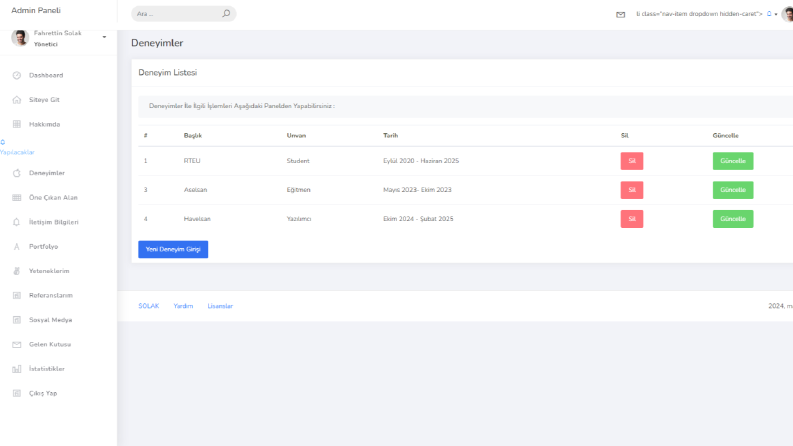The image size is (793, 446).
Task: Click the profile avatar in top-right corner
Action: point(787,14)
